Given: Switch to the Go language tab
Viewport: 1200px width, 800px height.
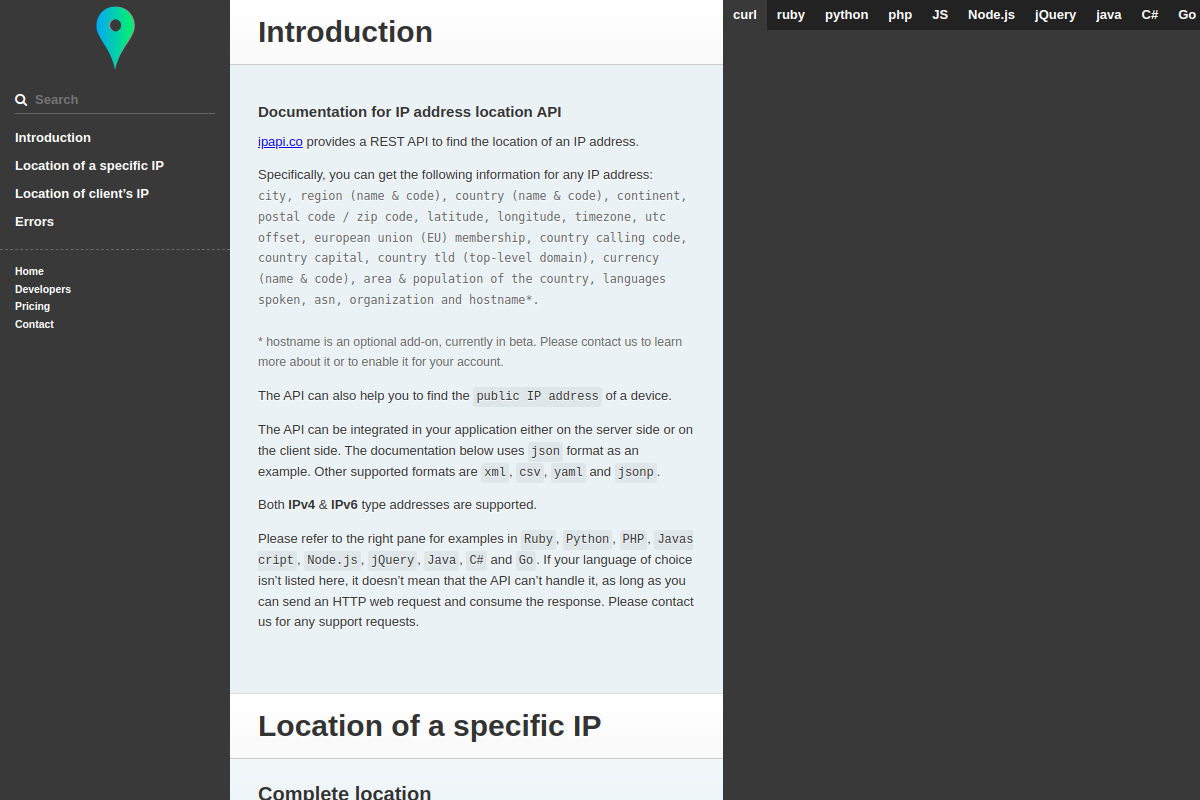Looking at the screenshot, I should (1186, 15).
